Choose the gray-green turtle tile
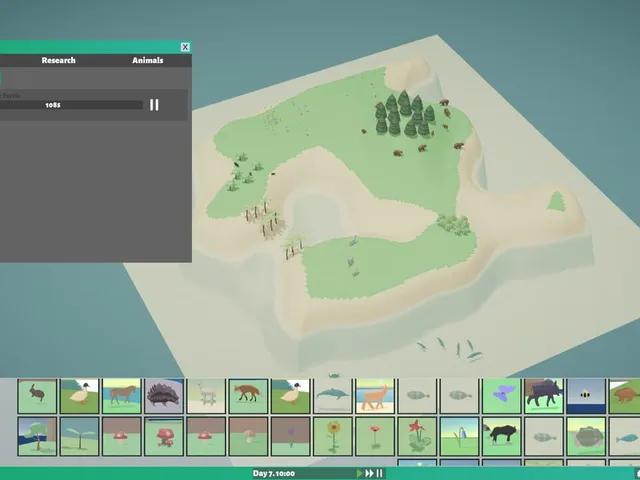Image resolution: width=640 pixels, height=480 pixels. click(x=586, y=436)
